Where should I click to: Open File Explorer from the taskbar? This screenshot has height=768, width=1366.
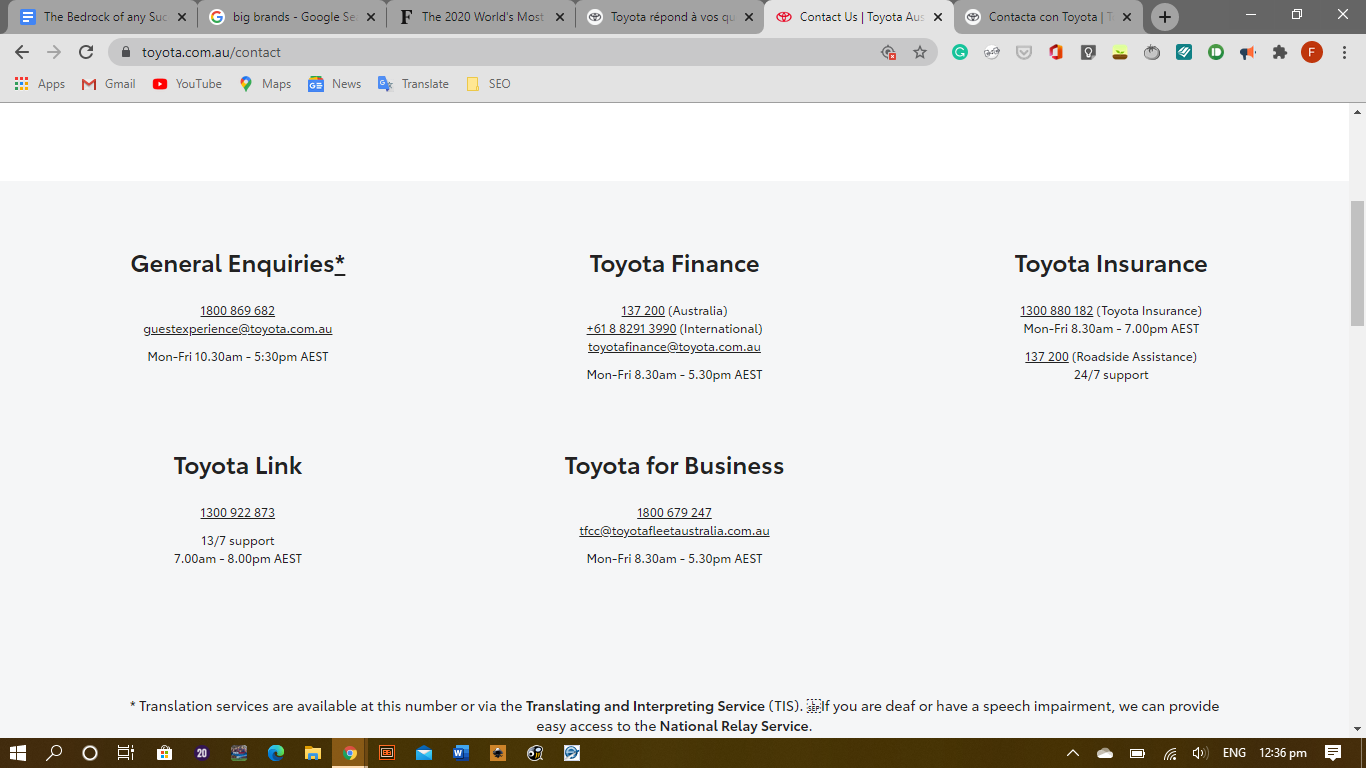313,753
